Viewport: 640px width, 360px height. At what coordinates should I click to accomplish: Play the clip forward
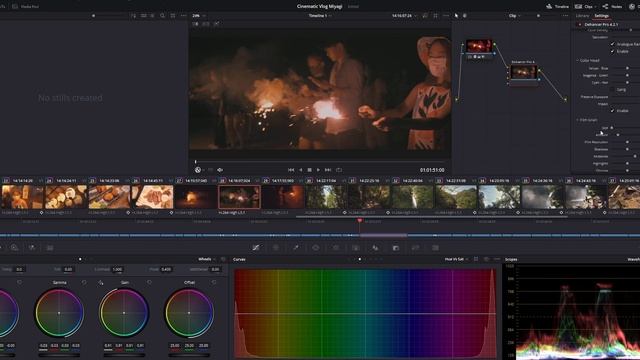(318, 170)
